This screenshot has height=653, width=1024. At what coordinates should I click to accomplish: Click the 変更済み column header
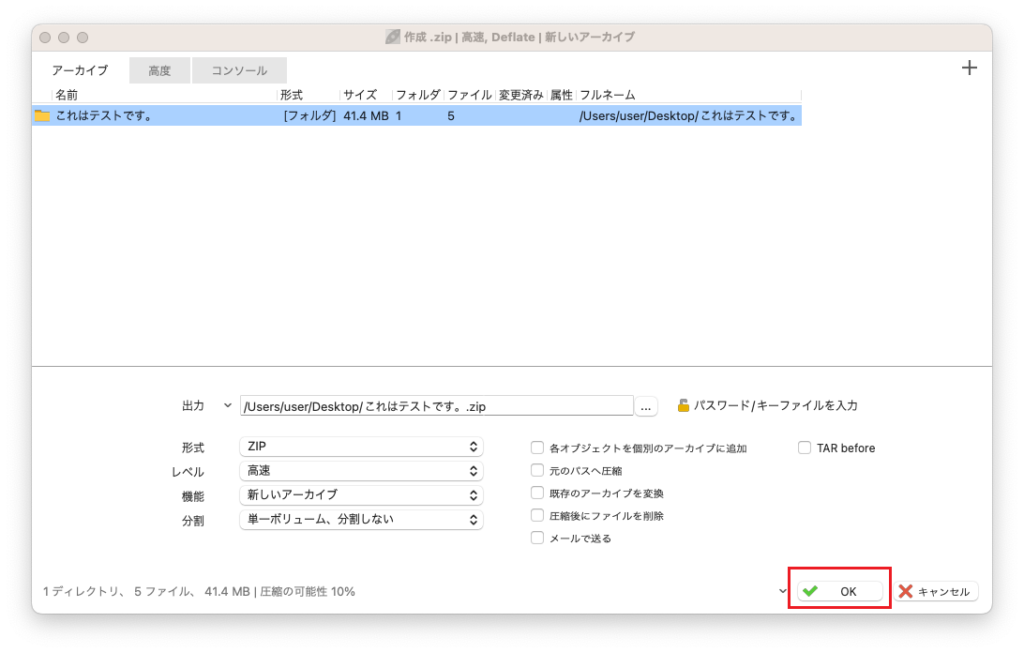coord(520,95)
